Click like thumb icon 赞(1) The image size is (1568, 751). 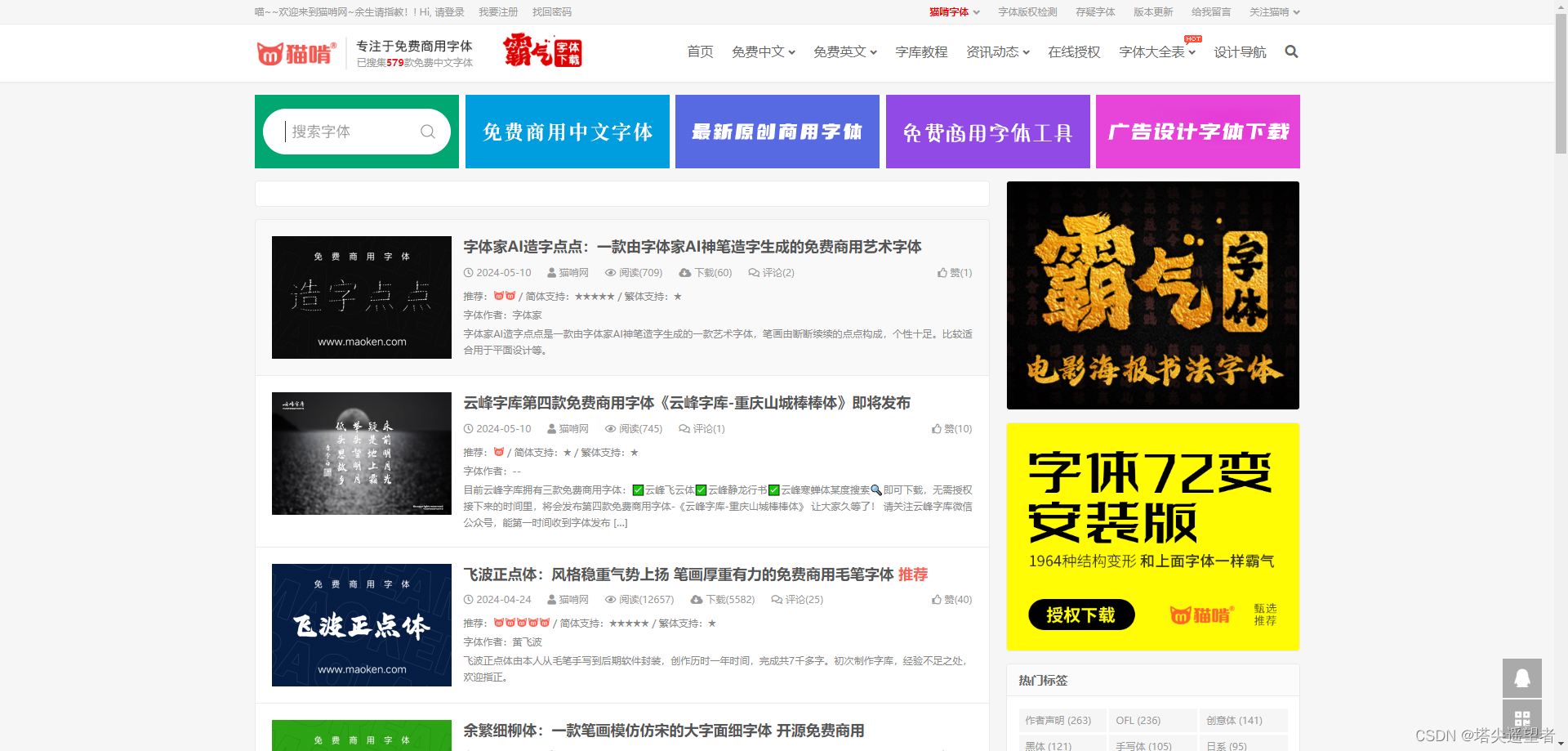click(x=942, y=273)
